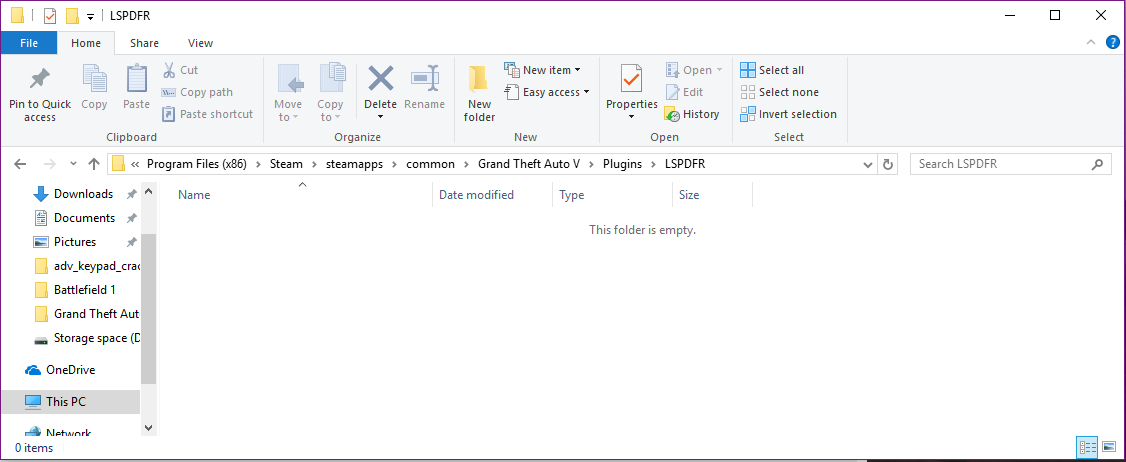The width and height of the screenshot is (1126, 462).
Task: Click Invert selection
Action: (788, 114)
